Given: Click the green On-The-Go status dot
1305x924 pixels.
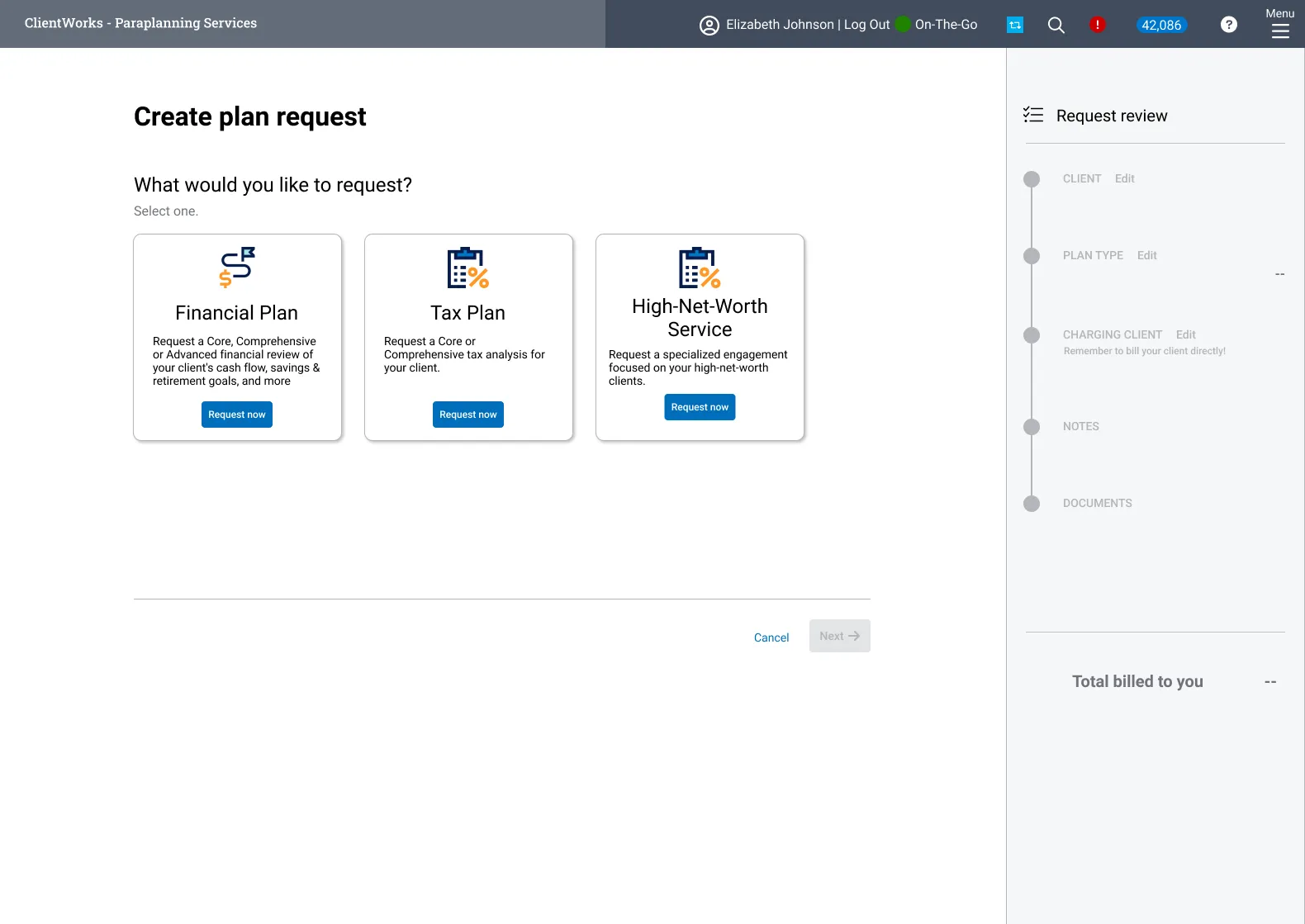Looking at the screenshot, I should [903, 24].
